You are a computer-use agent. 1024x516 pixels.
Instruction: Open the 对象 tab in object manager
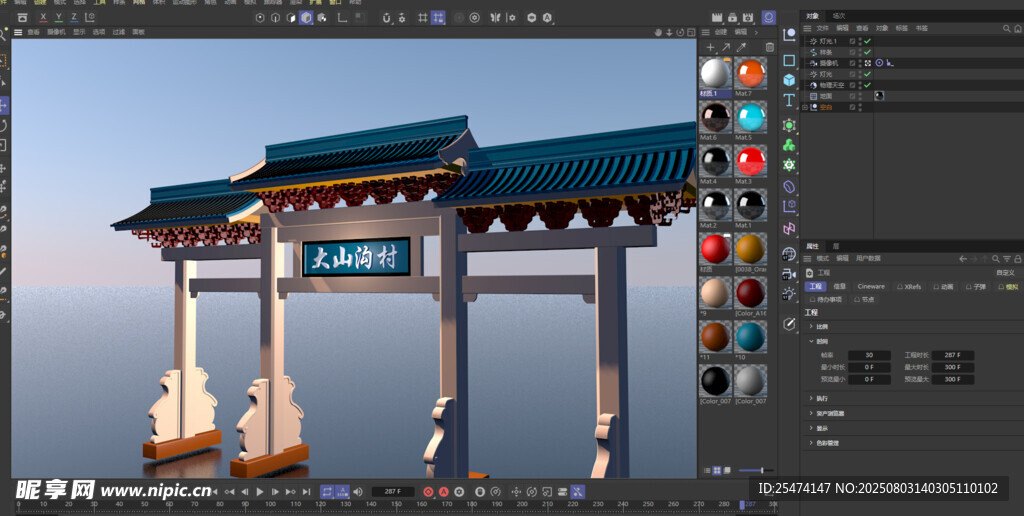[812, 16]
